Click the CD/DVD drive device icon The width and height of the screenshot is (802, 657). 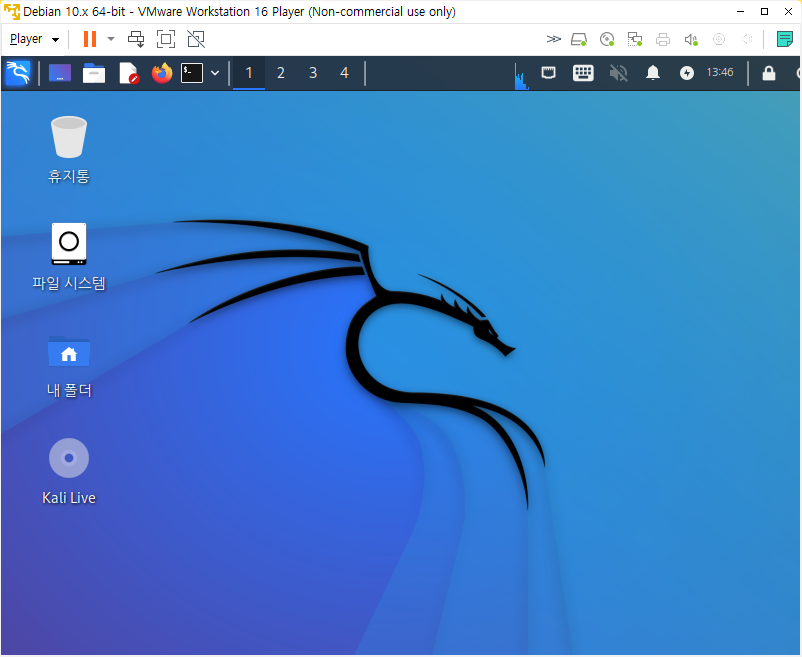607,39
